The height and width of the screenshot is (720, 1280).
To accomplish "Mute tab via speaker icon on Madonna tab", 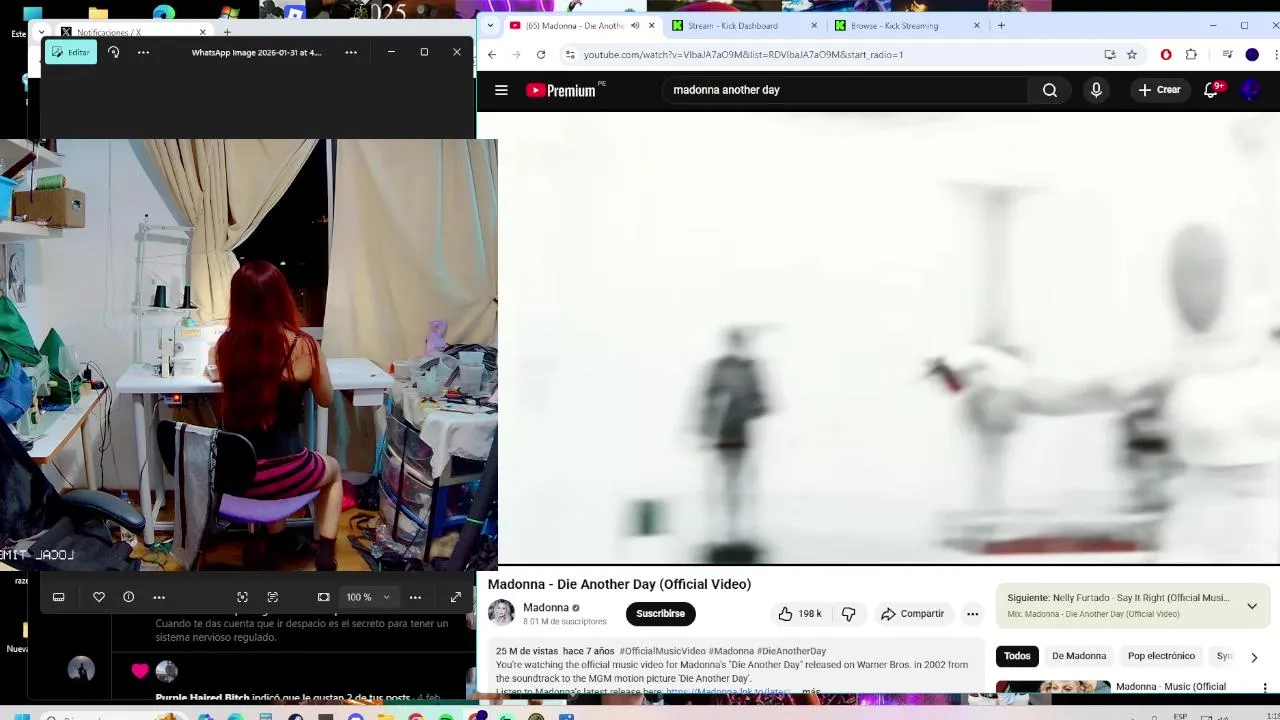I will pos(635,26).
